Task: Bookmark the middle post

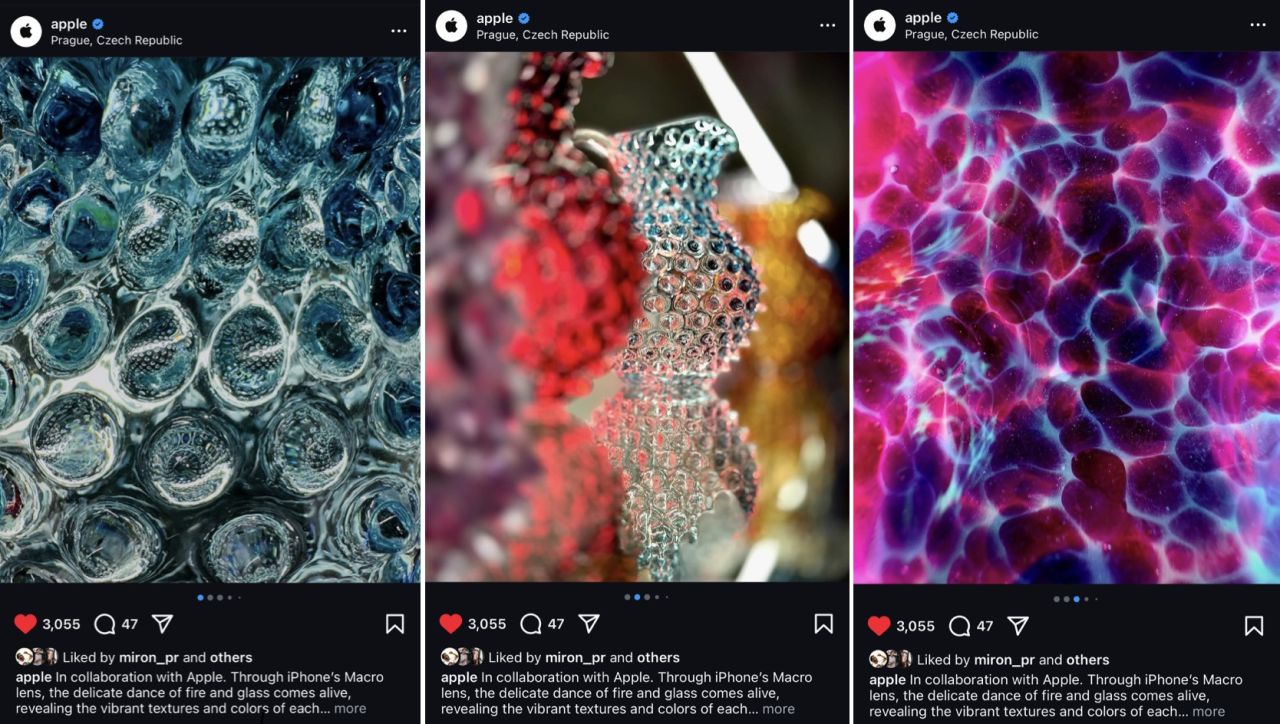Action: pyautogui.click(x=823, y=623)
